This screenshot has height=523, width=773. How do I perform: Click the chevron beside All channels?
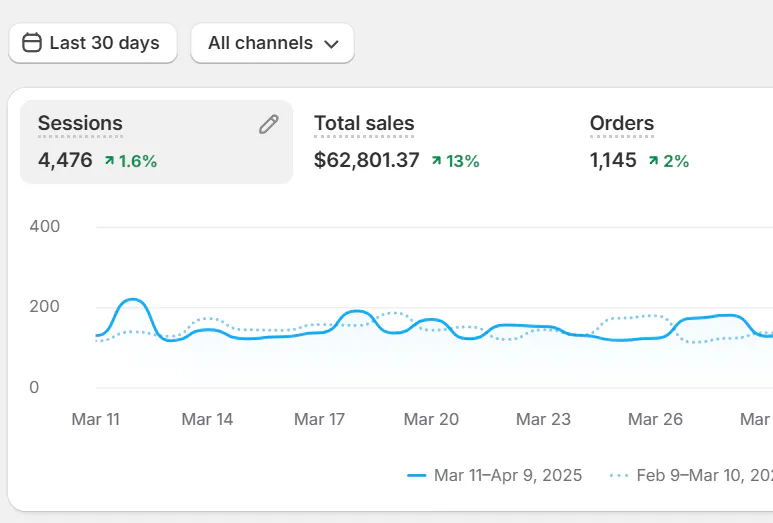pyautogui.click(x=331, y=44)
